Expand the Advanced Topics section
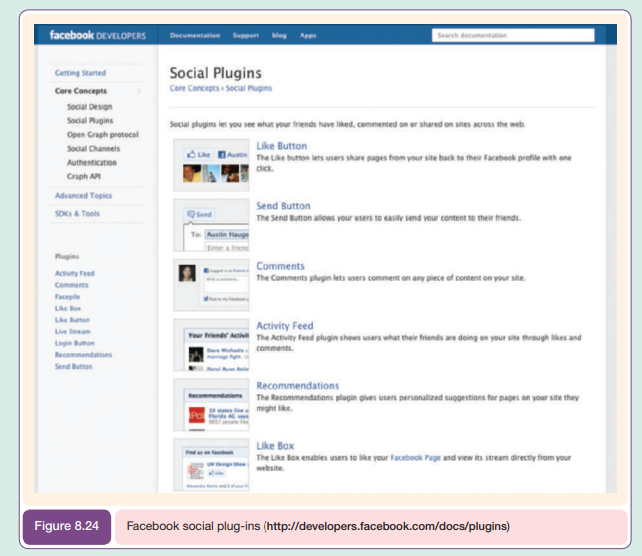 (x=83, y=196)
